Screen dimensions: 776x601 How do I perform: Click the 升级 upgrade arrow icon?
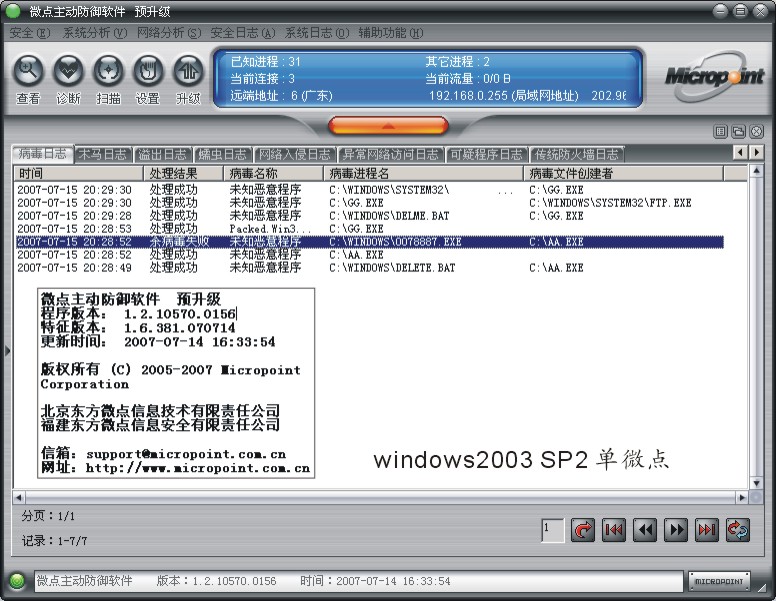point(188,70)
